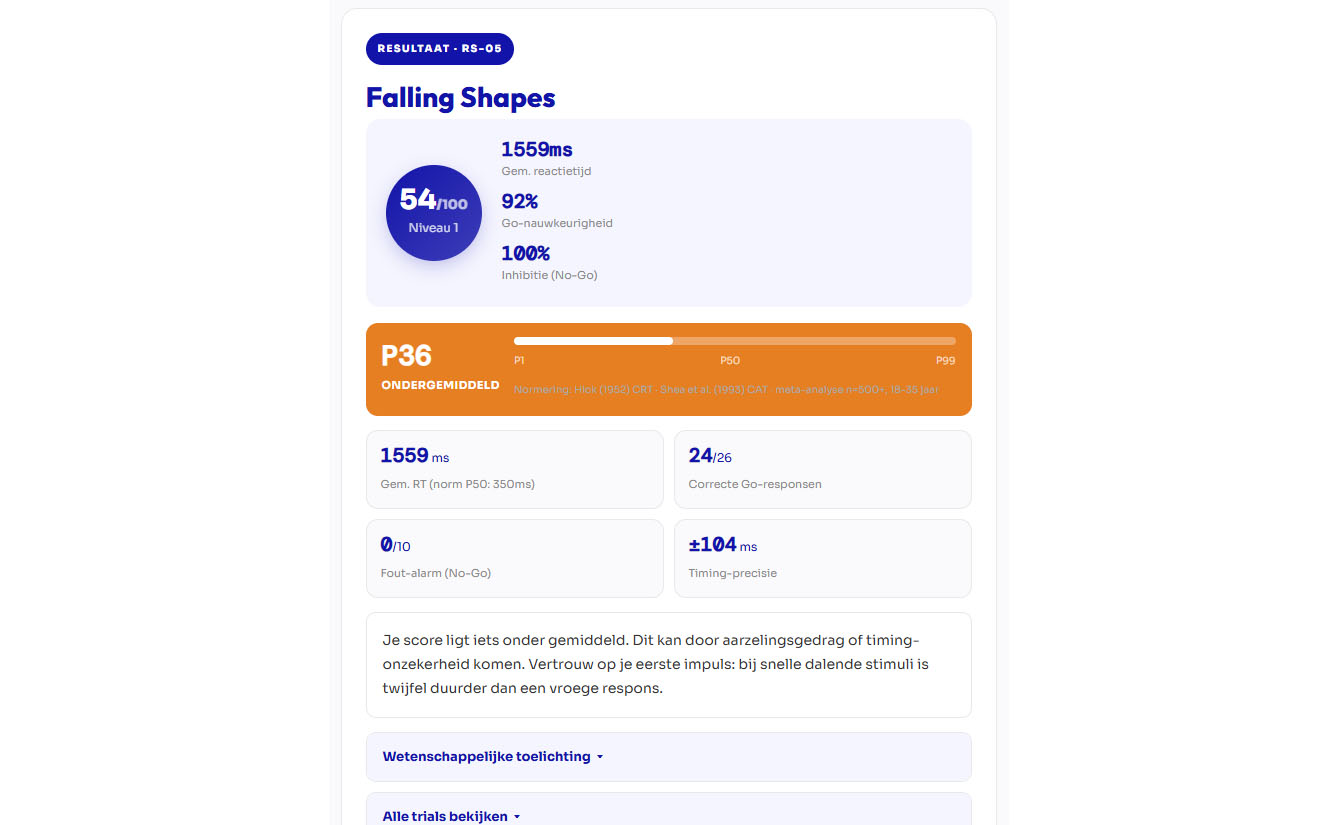Image resolution: width=1338 pixels, height=825 pixels.
Task: Click the Gem. RT 1559 ms card
Action: point(514,469)
